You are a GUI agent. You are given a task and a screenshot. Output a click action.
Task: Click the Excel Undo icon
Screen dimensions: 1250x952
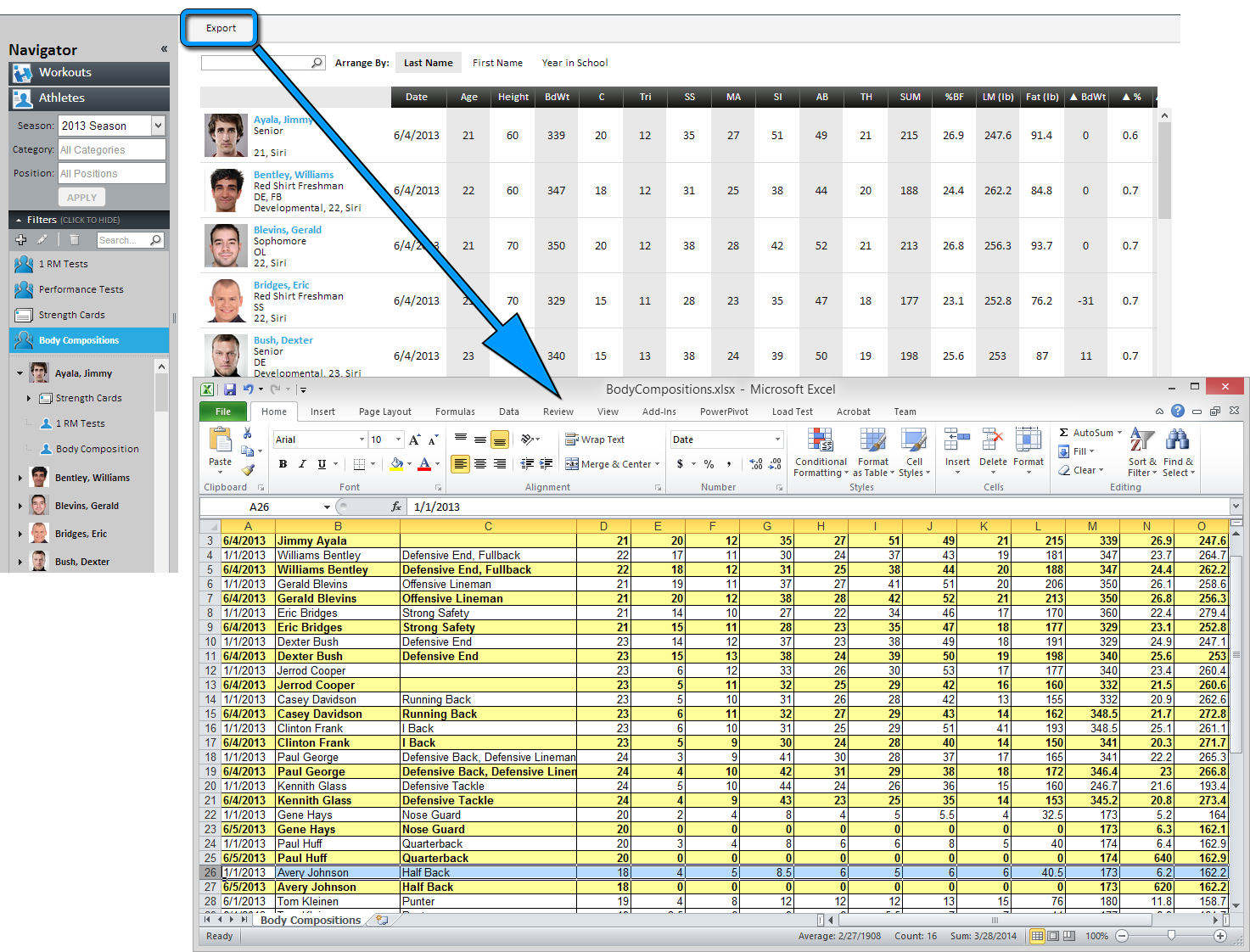point(249,389)
